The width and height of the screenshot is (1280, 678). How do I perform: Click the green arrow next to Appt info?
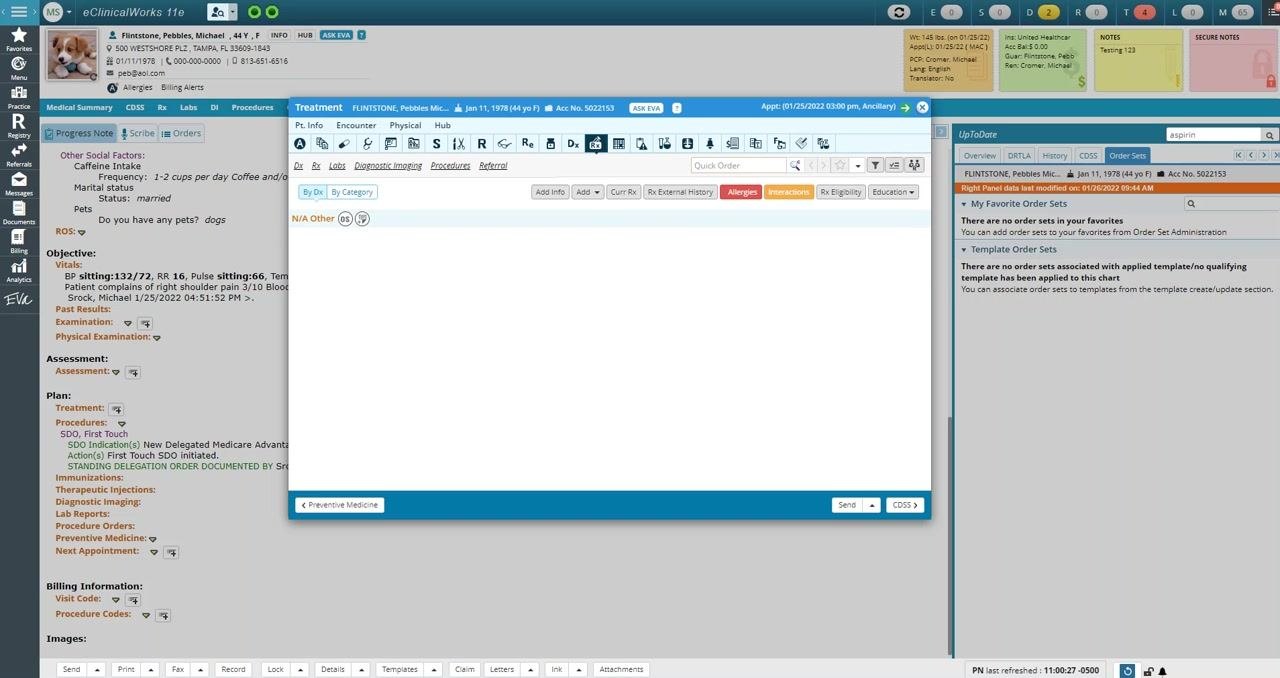pyautogui.click(x=905, y=107)
